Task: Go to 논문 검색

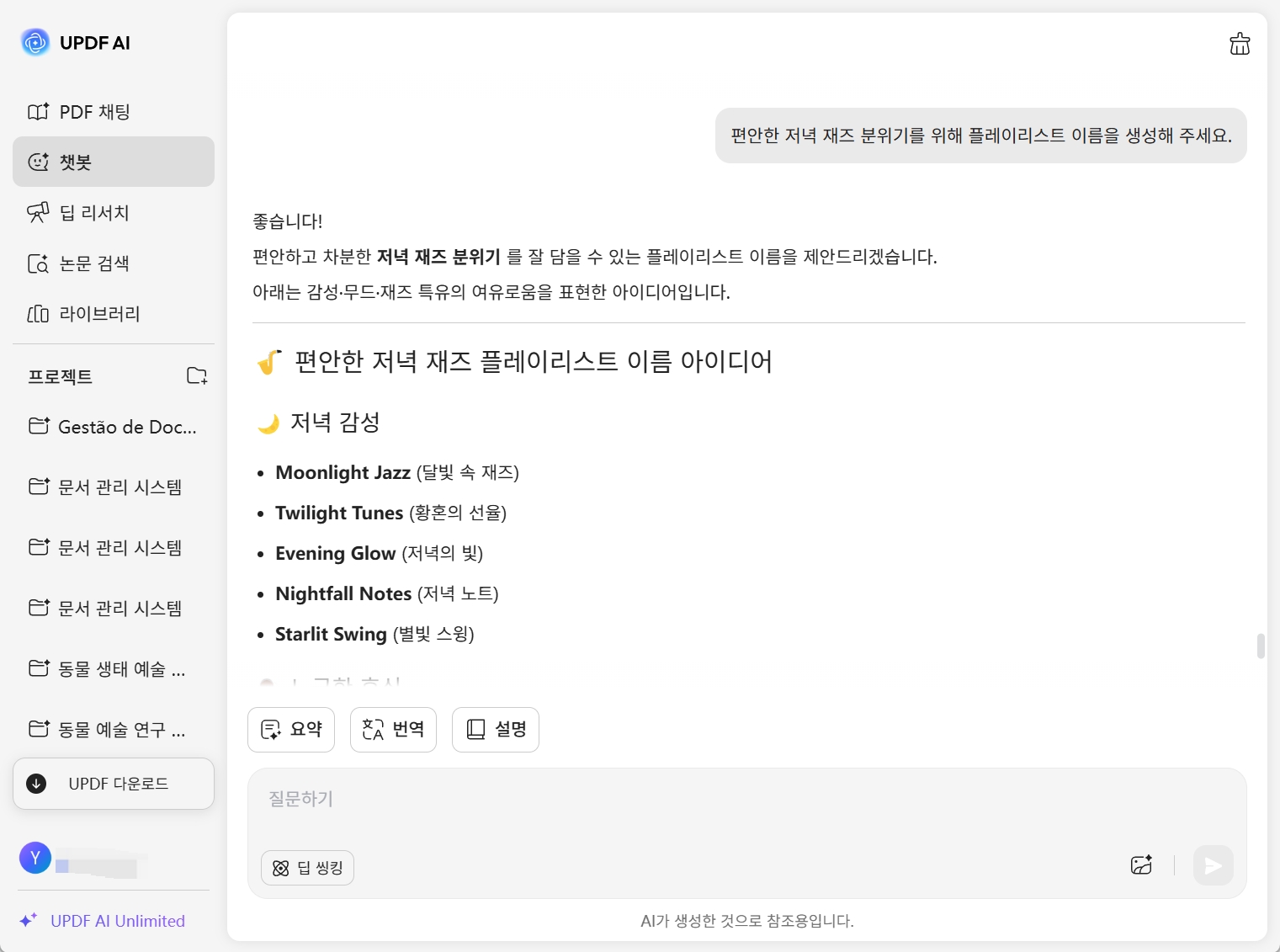Action: 114,263
